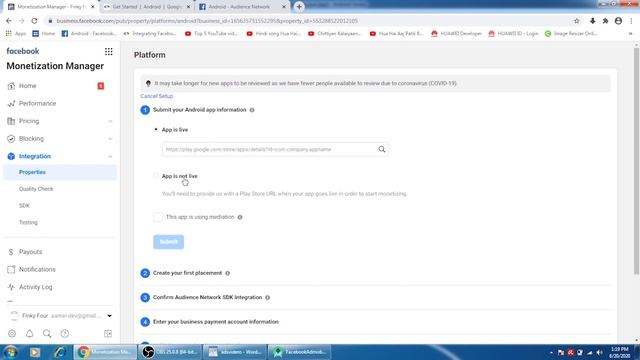This screenshot has width=640, height=360.
Task: Open the Windows Start button
Action: coord(10,352)
